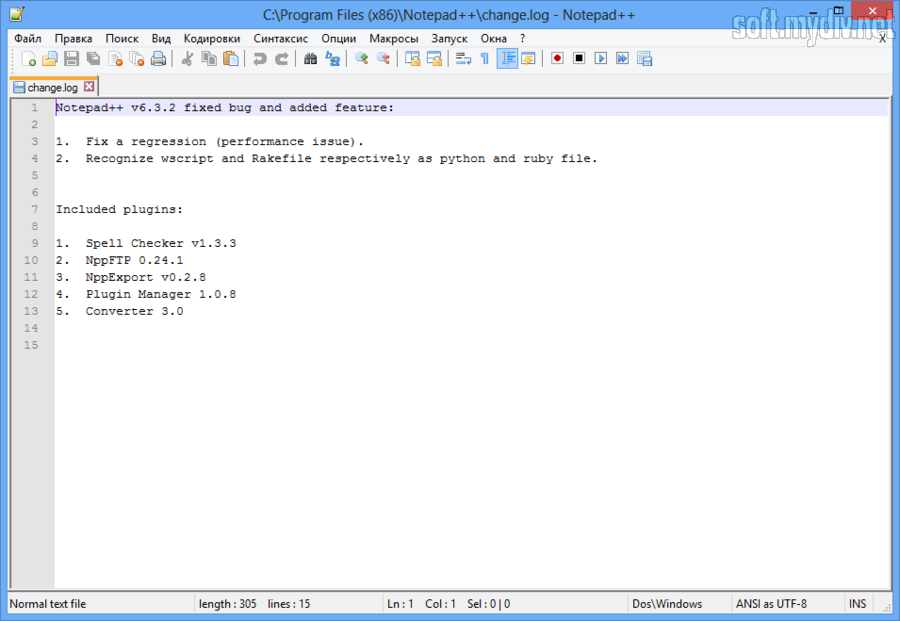Toggle the highlighted indent guide icon

(x=507, y=59)
